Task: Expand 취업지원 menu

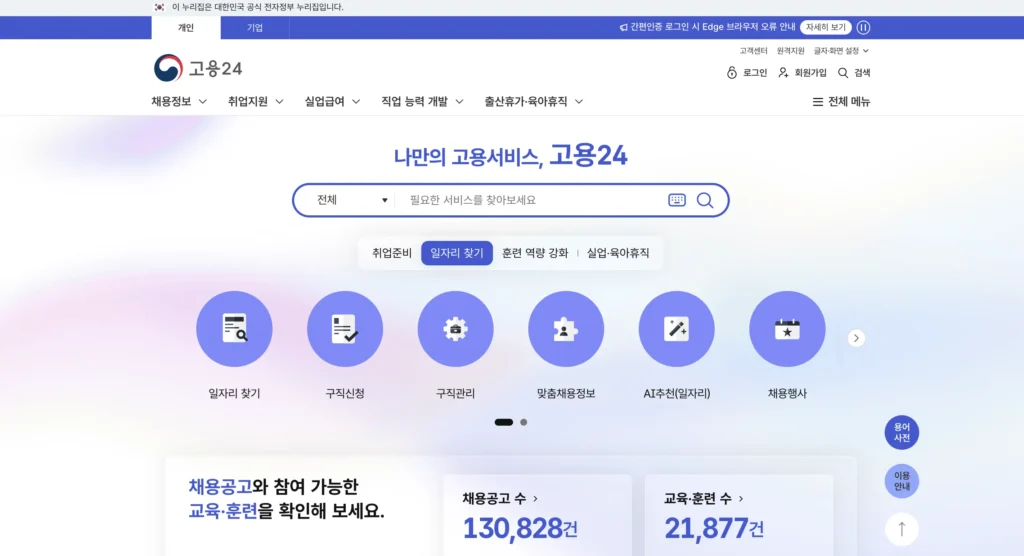Action: [x=255, y=101]
